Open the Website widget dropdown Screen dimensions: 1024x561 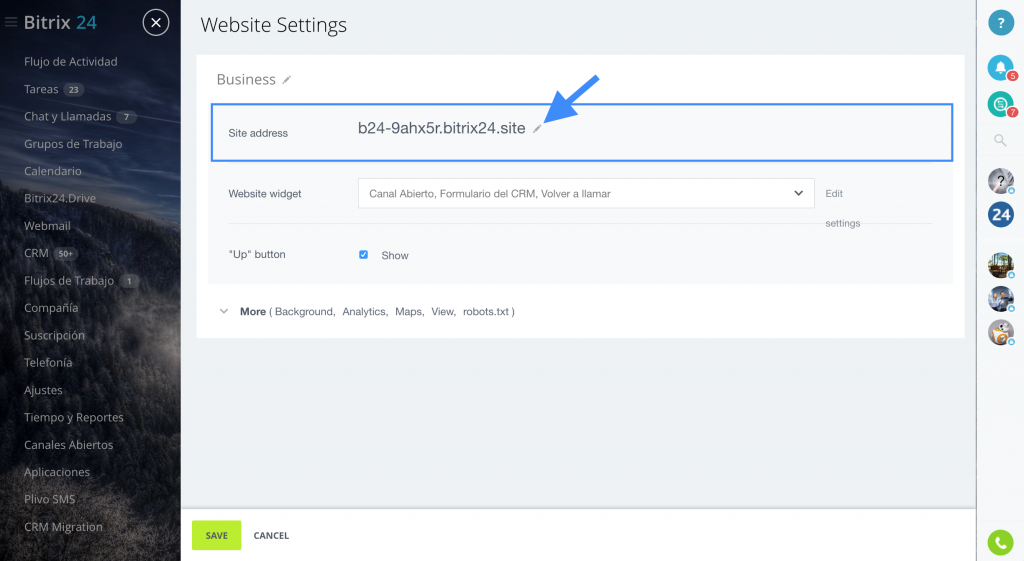click(x=586, y=193)
